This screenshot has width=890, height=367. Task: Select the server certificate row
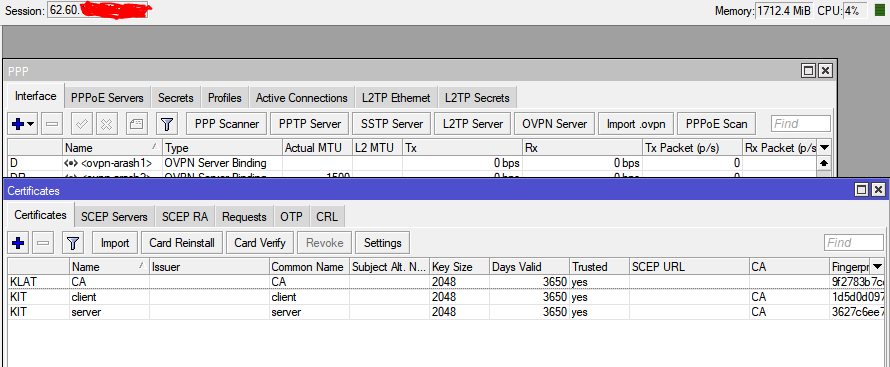click(x=446, y=312)
